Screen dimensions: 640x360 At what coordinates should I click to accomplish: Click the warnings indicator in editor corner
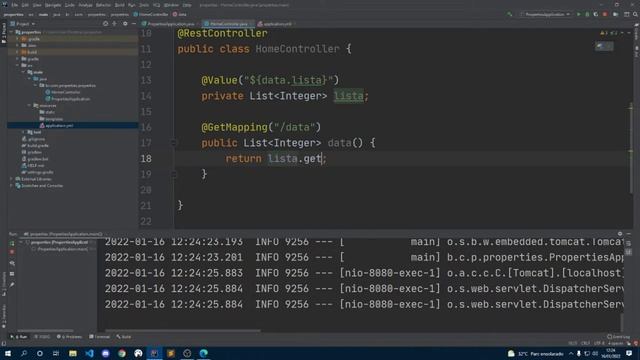(x=610, y=33)
